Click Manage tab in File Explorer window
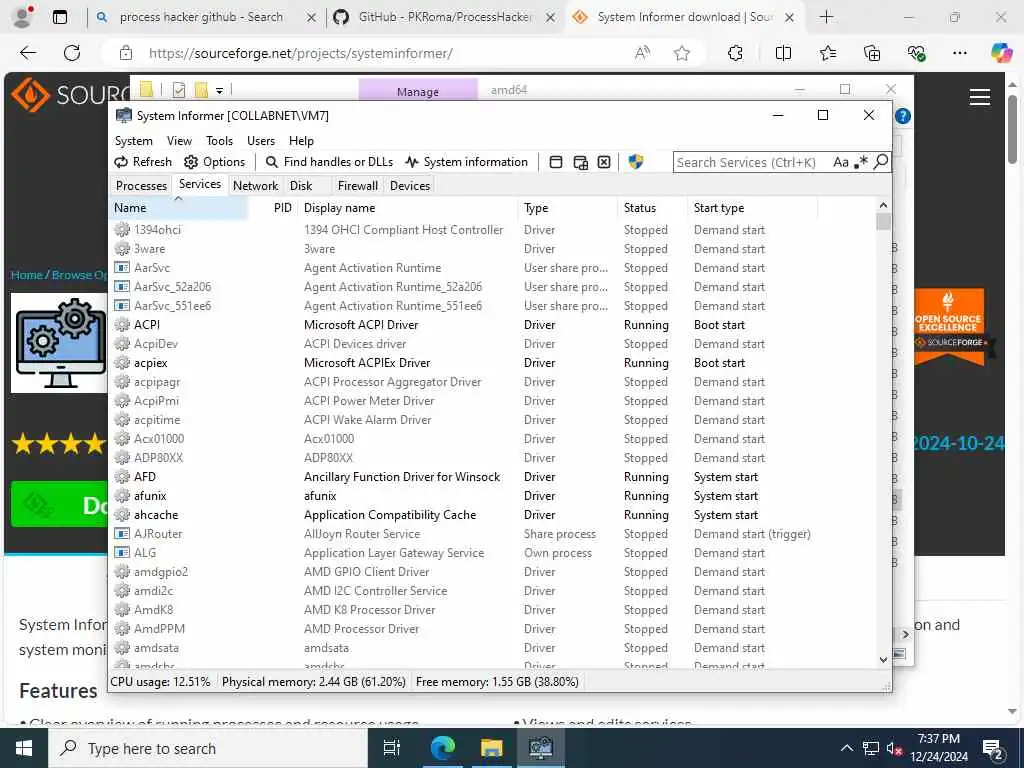 [x=418, y=91]
